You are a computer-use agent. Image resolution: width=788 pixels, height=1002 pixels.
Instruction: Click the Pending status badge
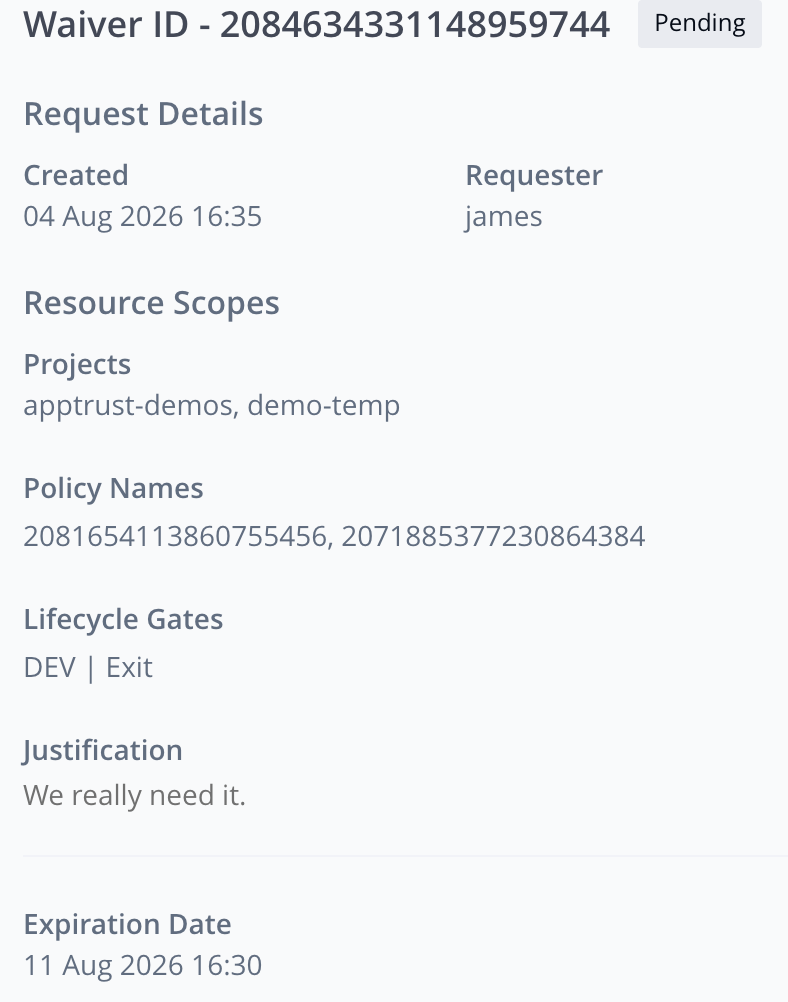point(700,24)
